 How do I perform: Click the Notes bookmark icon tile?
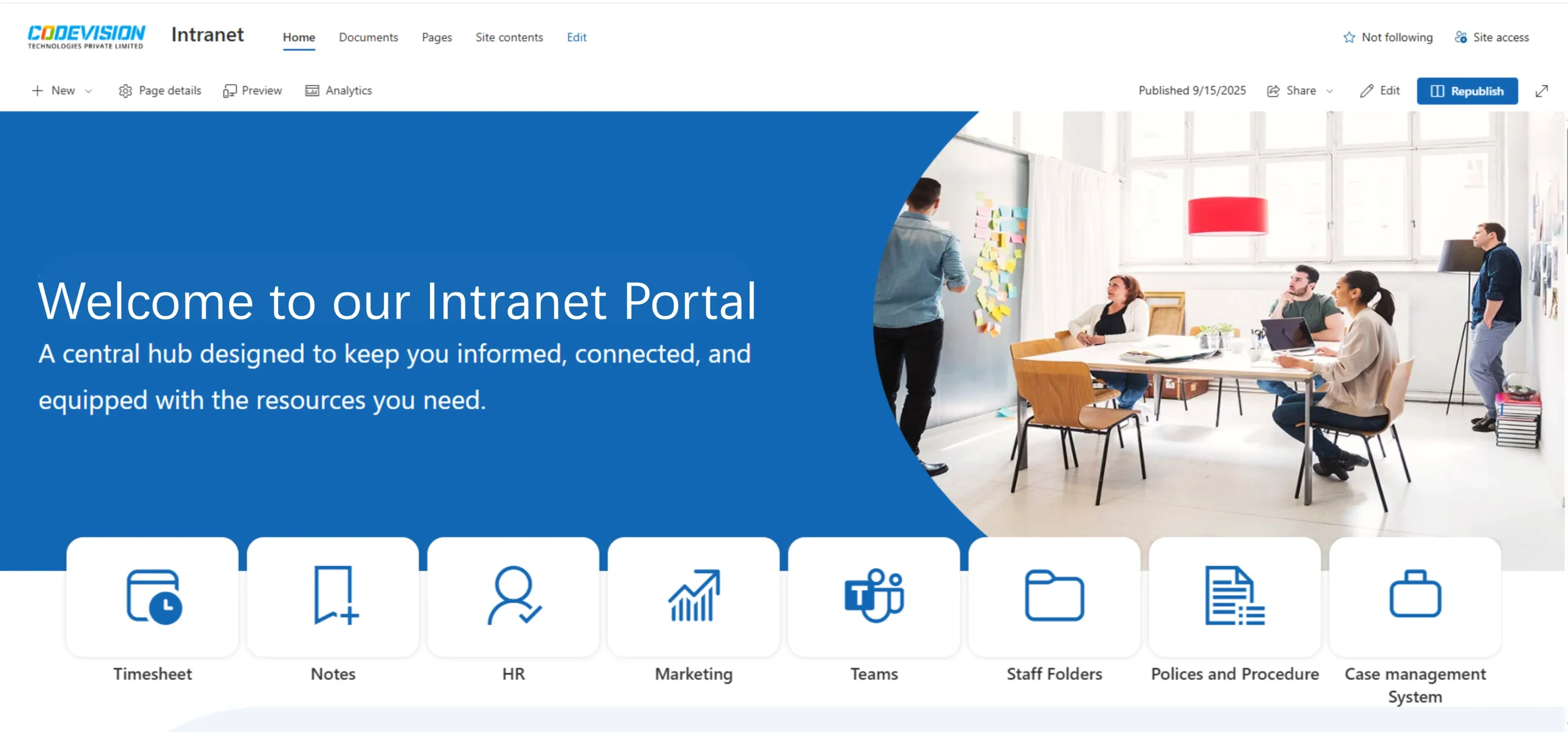tap(334, 596)
